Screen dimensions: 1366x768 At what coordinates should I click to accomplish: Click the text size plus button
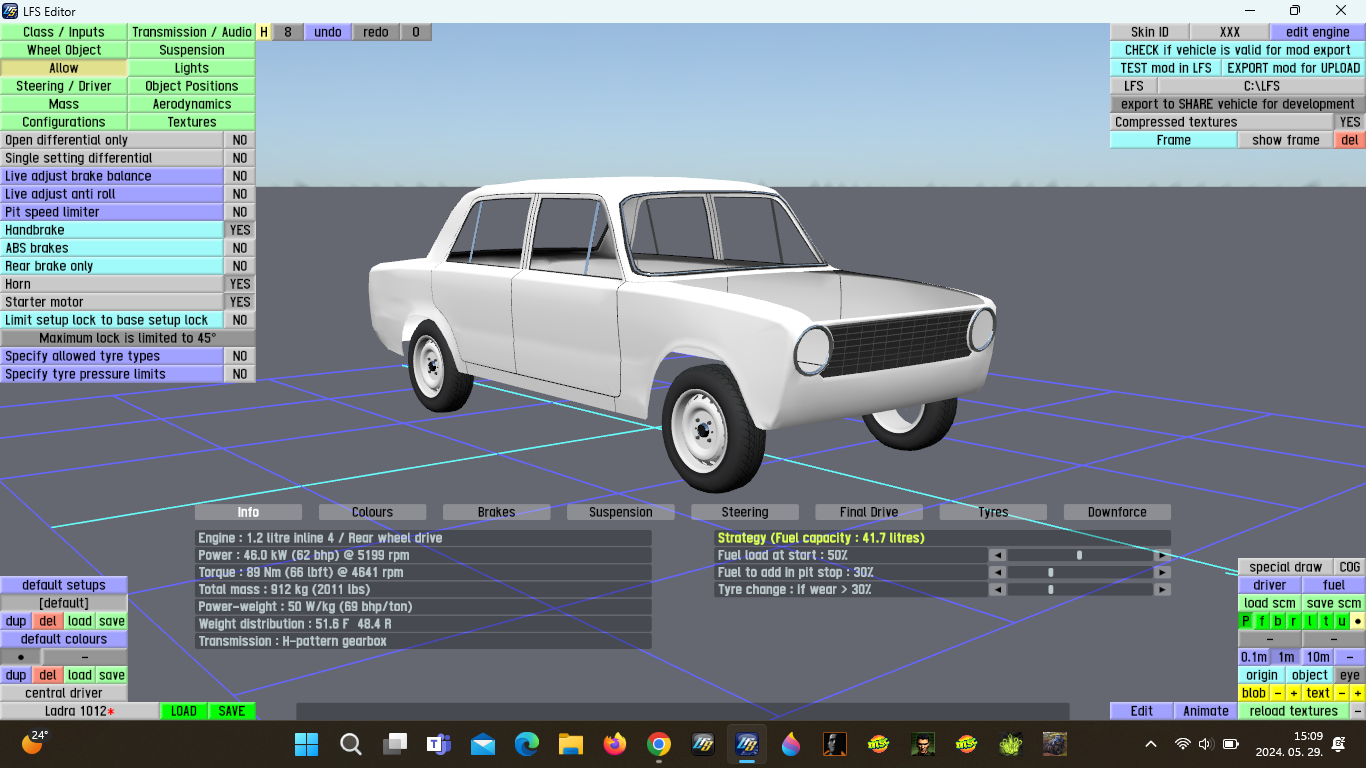[x=1358, y=693]
